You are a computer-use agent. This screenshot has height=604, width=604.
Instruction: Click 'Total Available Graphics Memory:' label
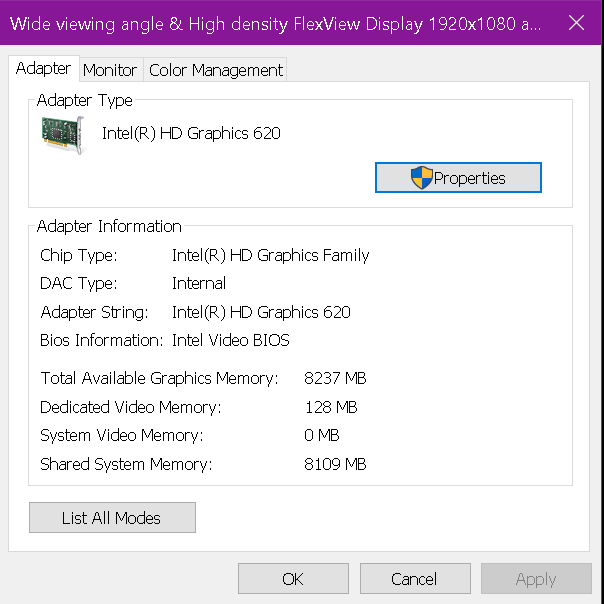[x=159, y=378]
